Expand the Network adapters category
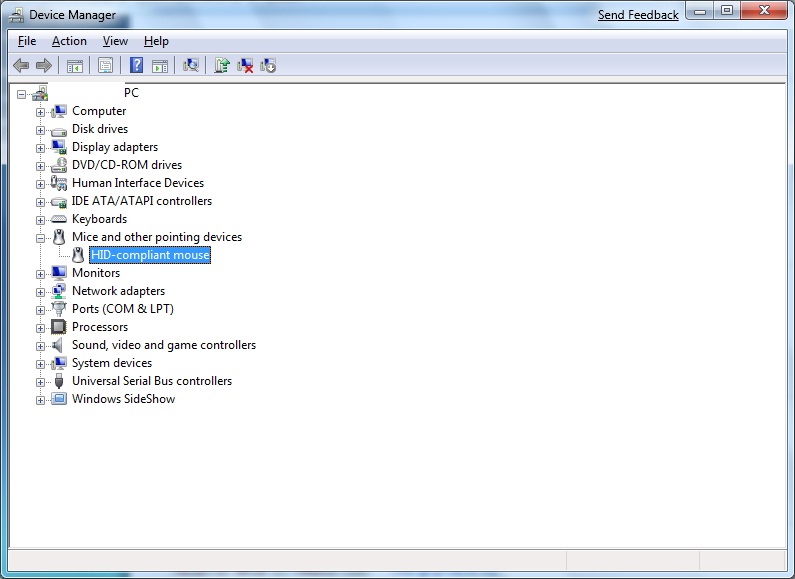The height and width of the screenshot is (579, 795). point(41,291)
